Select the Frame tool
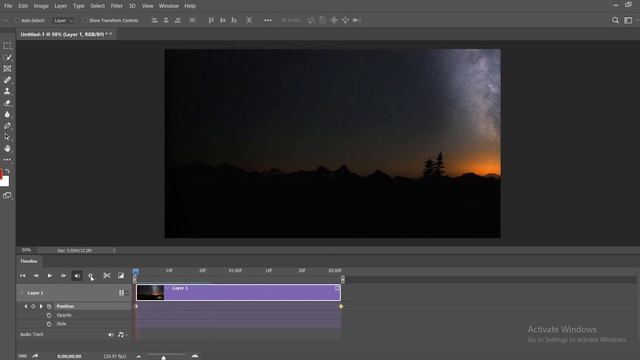The height and width of the screenshot is (360, 640). [7, 69]
